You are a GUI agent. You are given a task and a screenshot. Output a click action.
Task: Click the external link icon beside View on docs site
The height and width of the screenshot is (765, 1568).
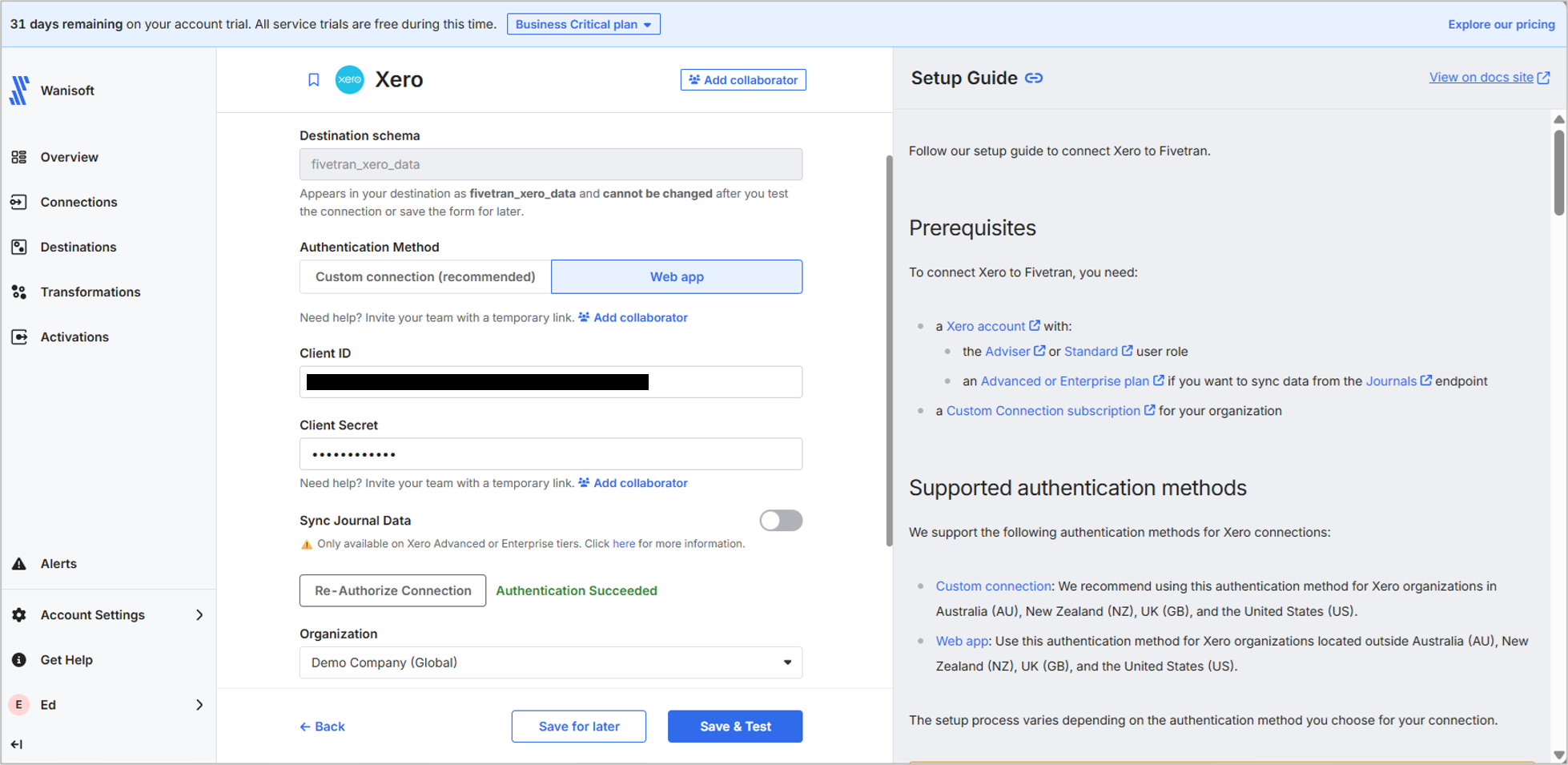[1543, 78]
